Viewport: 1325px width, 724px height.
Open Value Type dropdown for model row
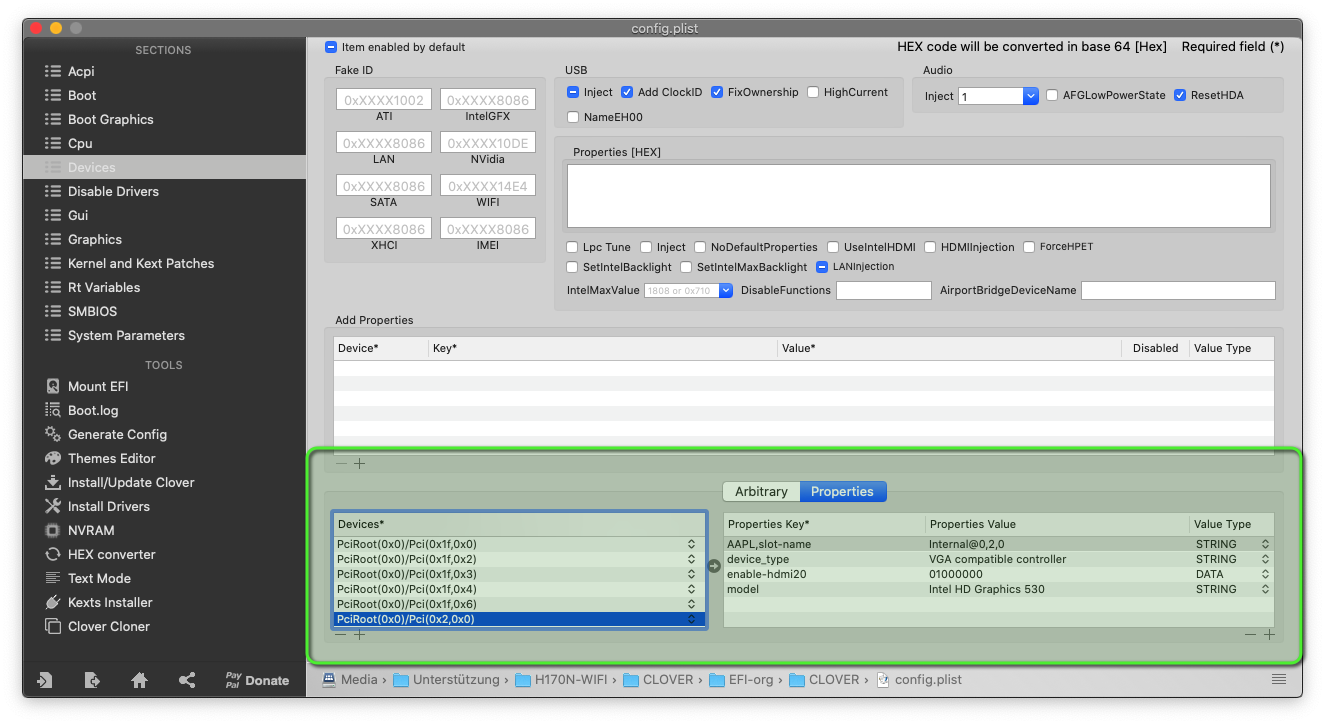(1265, 589)
